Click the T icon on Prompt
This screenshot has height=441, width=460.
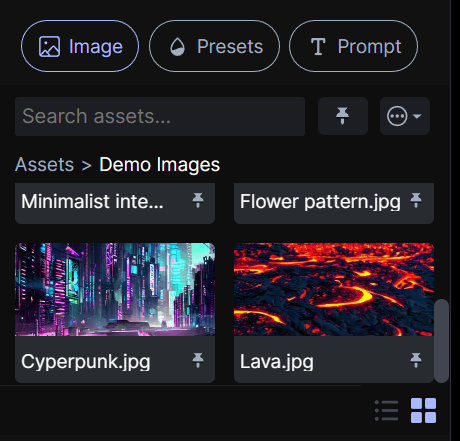click(318, 46)
